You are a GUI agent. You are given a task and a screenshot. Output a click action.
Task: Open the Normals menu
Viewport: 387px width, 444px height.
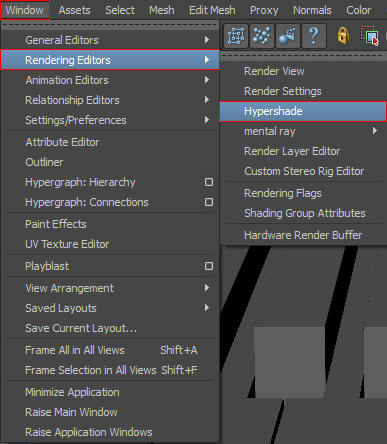coord(312,10)
